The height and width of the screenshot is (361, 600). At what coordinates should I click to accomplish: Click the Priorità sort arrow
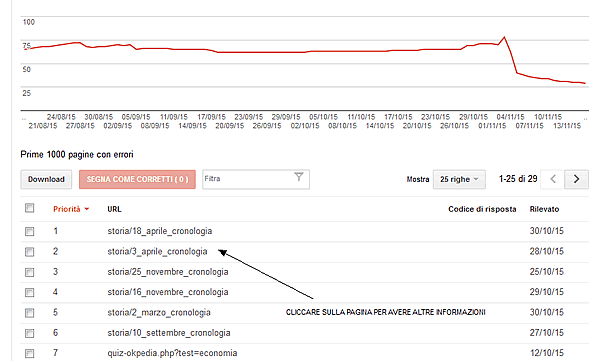87,209
